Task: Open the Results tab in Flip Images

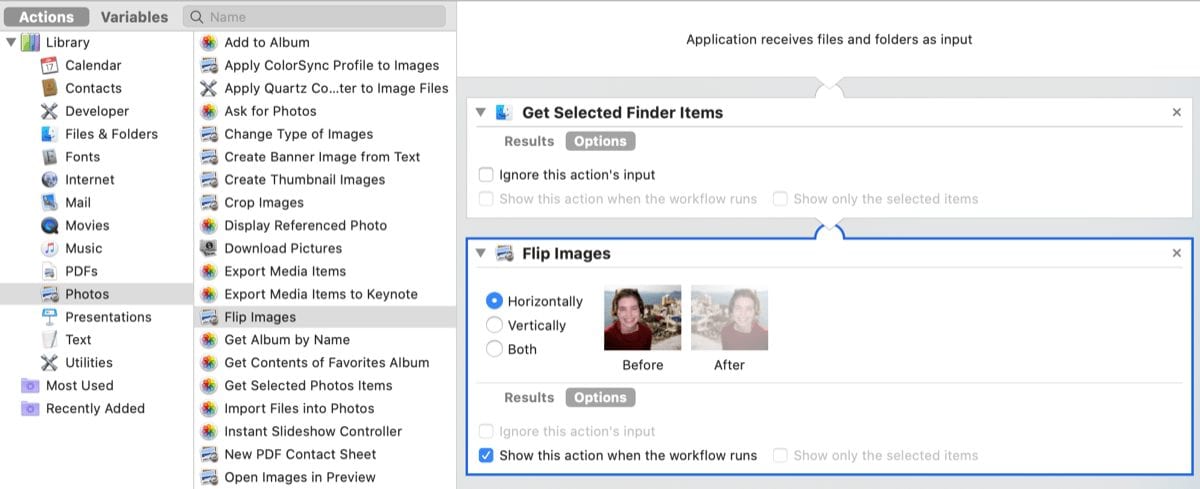Action: [529, 397]
